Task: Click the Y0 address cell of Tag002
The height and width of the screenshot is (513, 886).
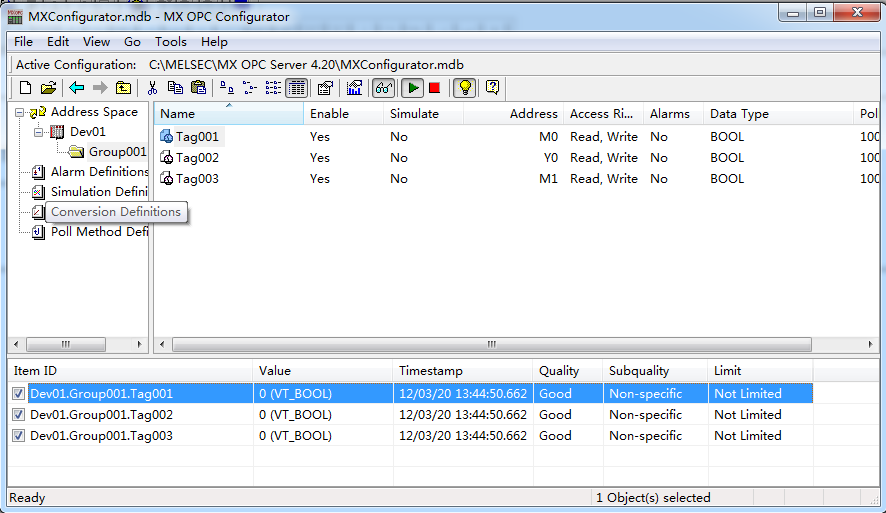Action: coord(550,158)
